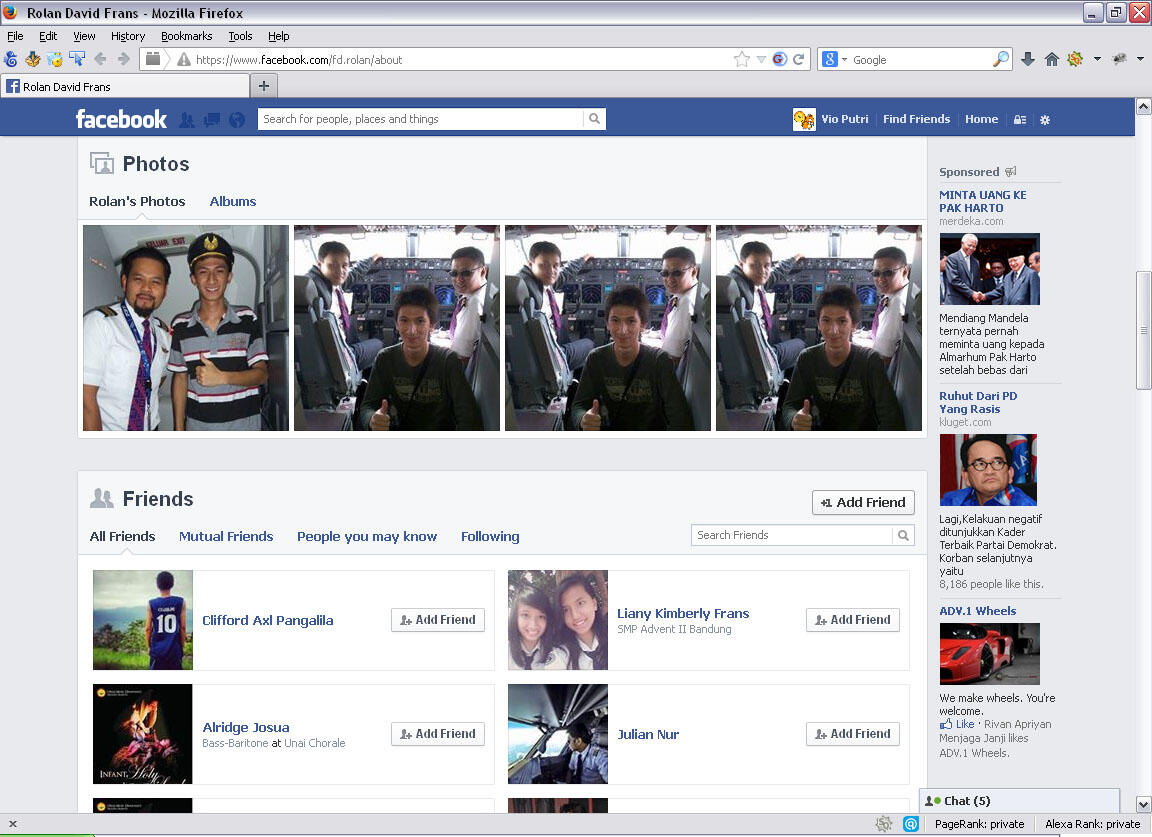Image resolution: width=1152 pixels, height=837 pixels.
Task: Click the page vertical scrollbar thumb
Action: [1143, 330]
